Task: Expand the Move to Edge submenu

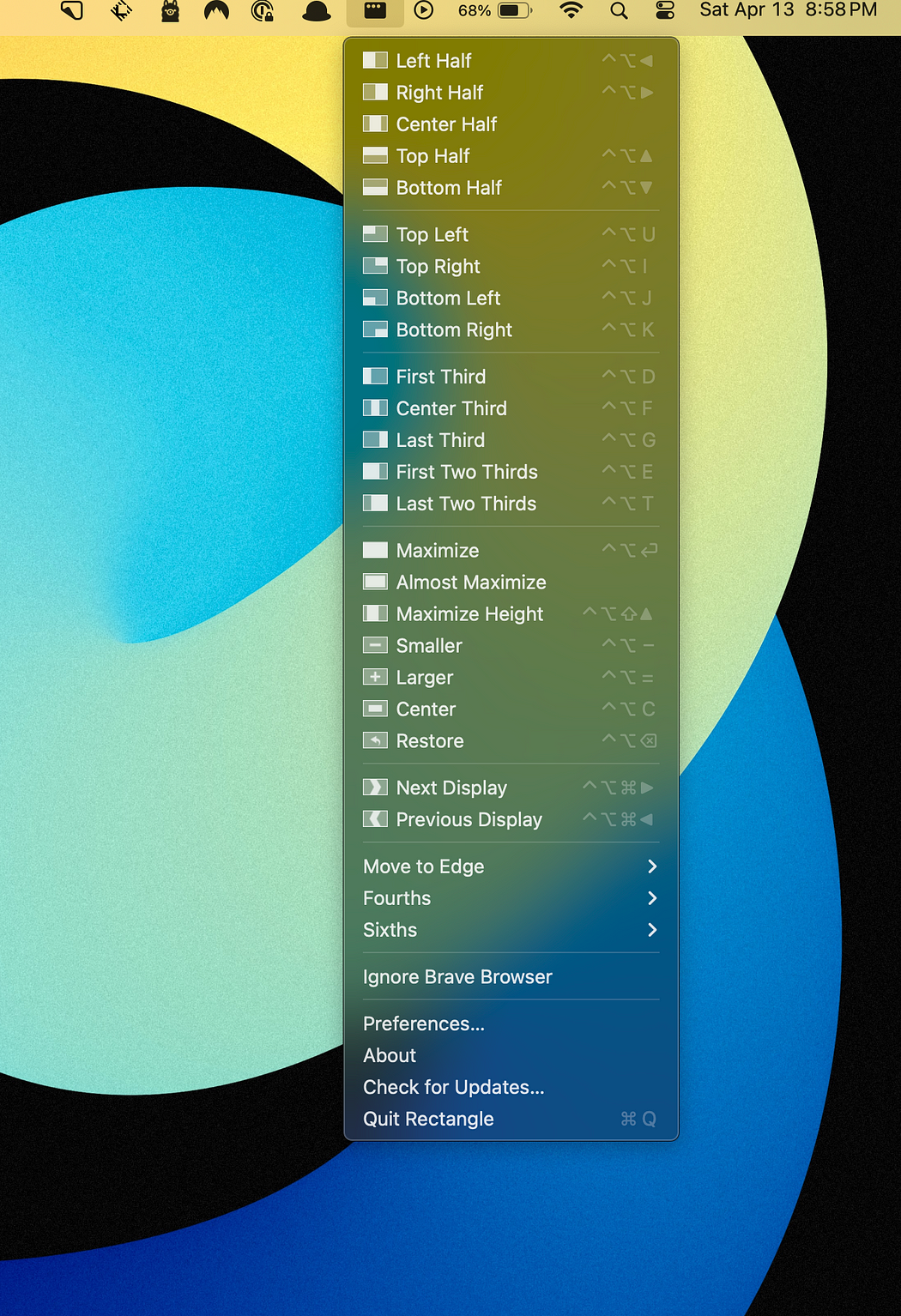Action: click(x=511, y=866)
